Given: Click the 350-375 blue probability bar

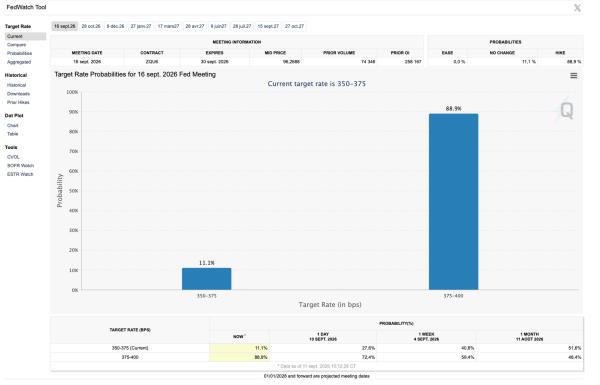Looking at the screenshot, I should [x=207, y=279].
